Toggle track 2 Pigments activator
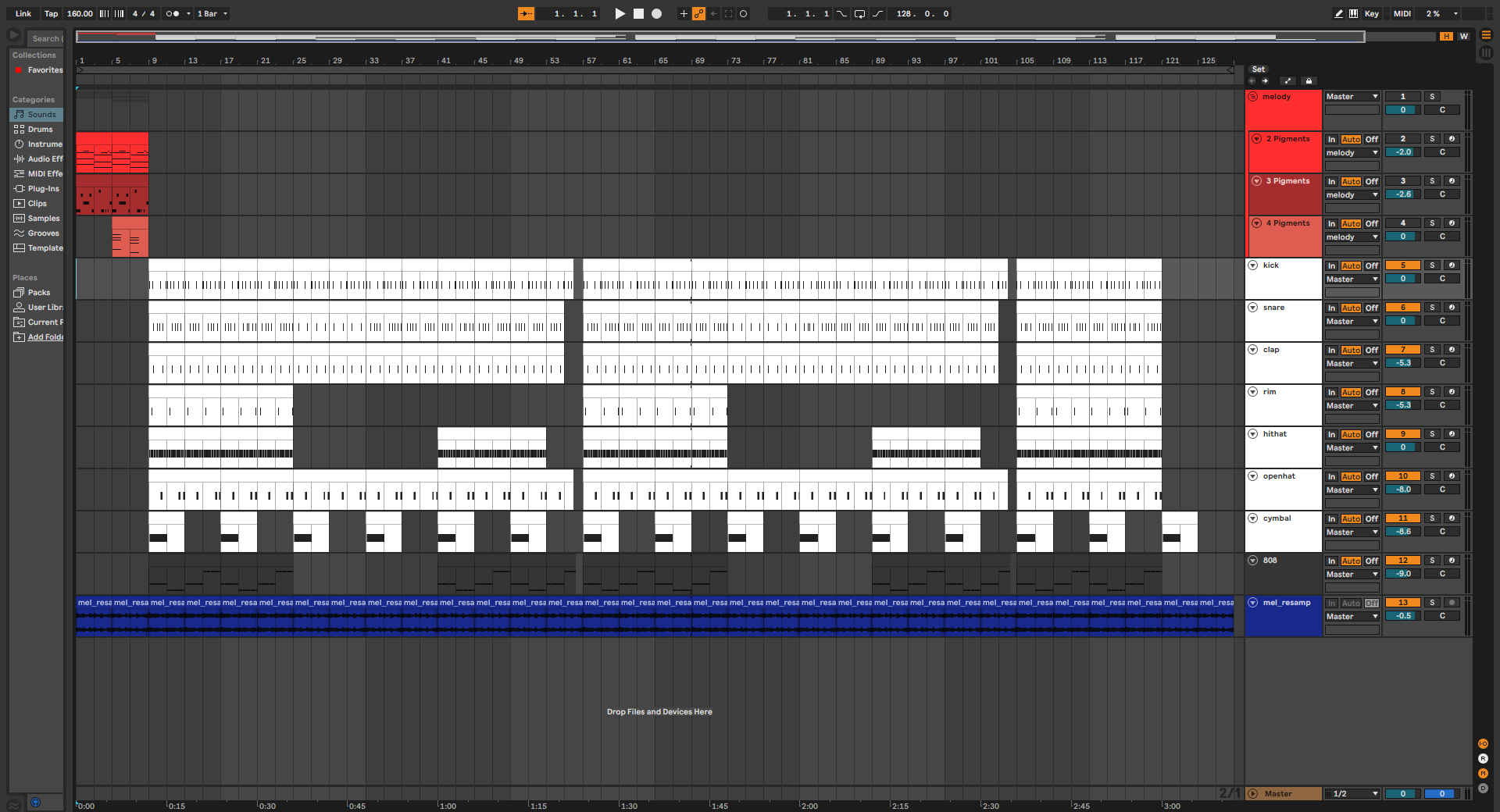 tap(1402, 139)
